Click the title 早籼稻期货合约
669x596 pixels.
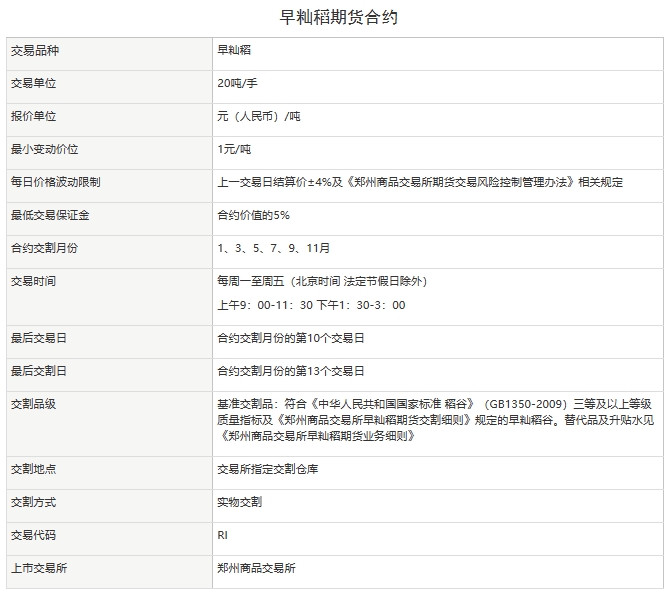334,17
